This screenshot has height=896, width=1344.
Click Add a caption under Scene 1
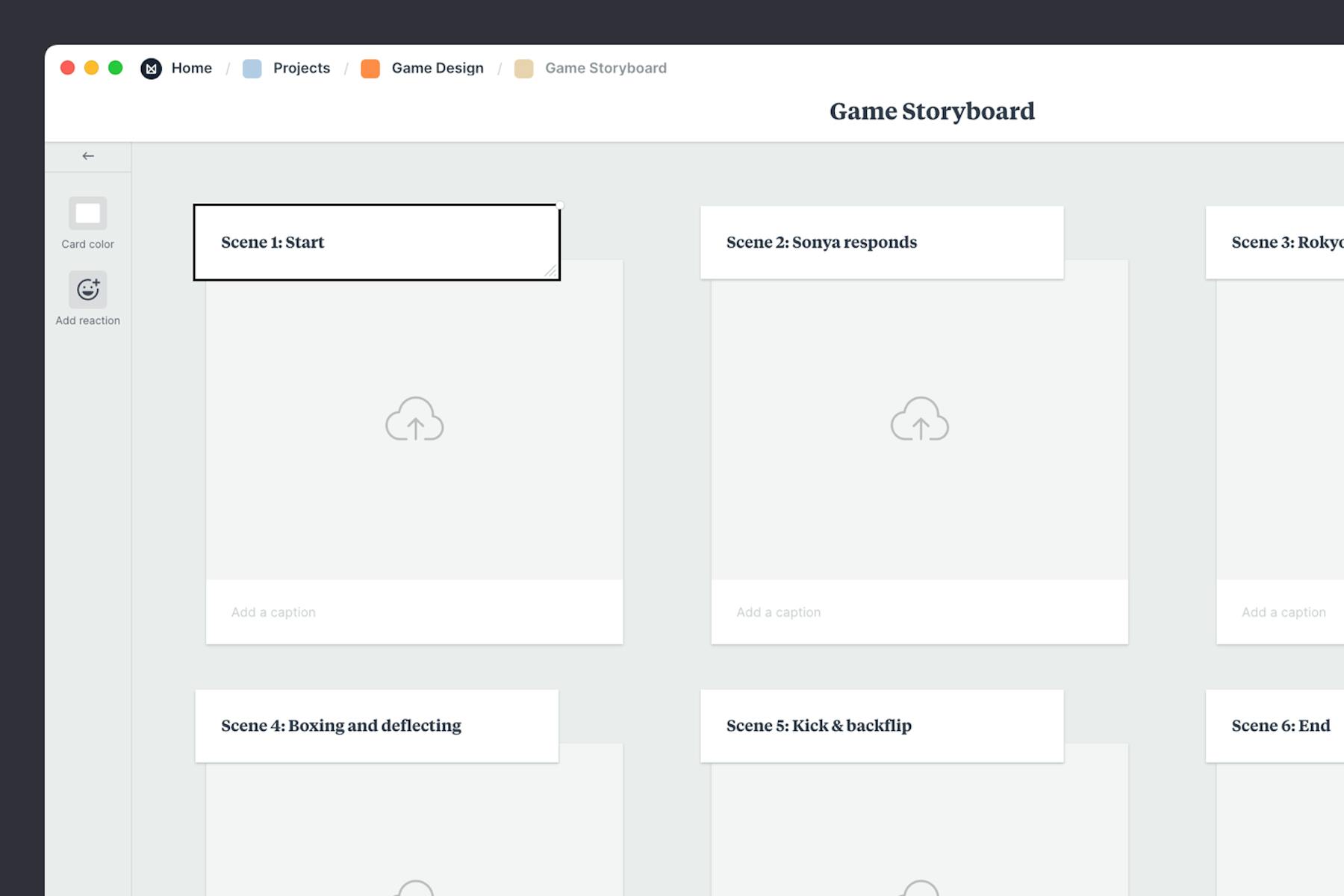(273, 612)
